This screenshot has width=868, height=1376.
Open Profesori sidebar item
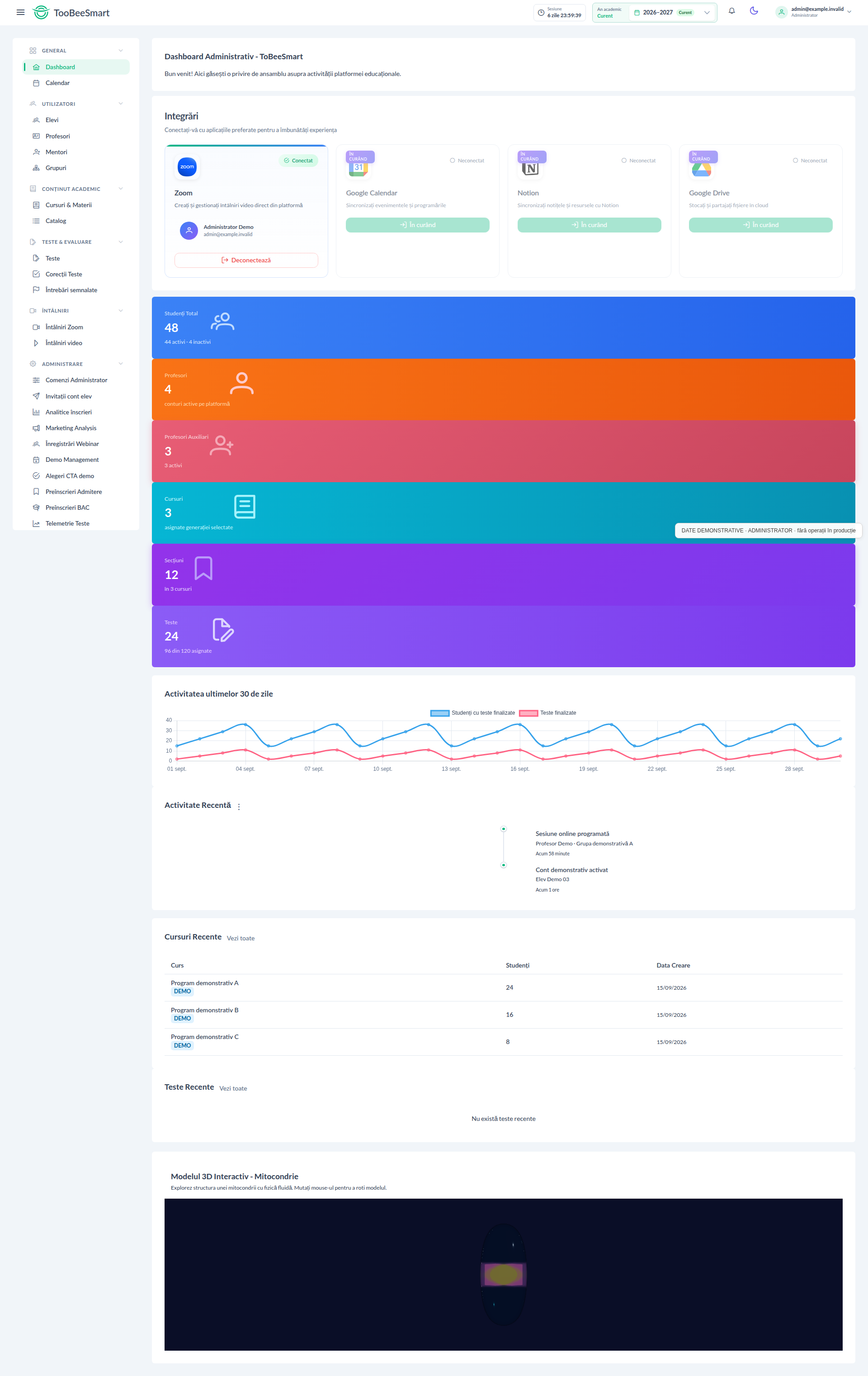coord(76,136)
